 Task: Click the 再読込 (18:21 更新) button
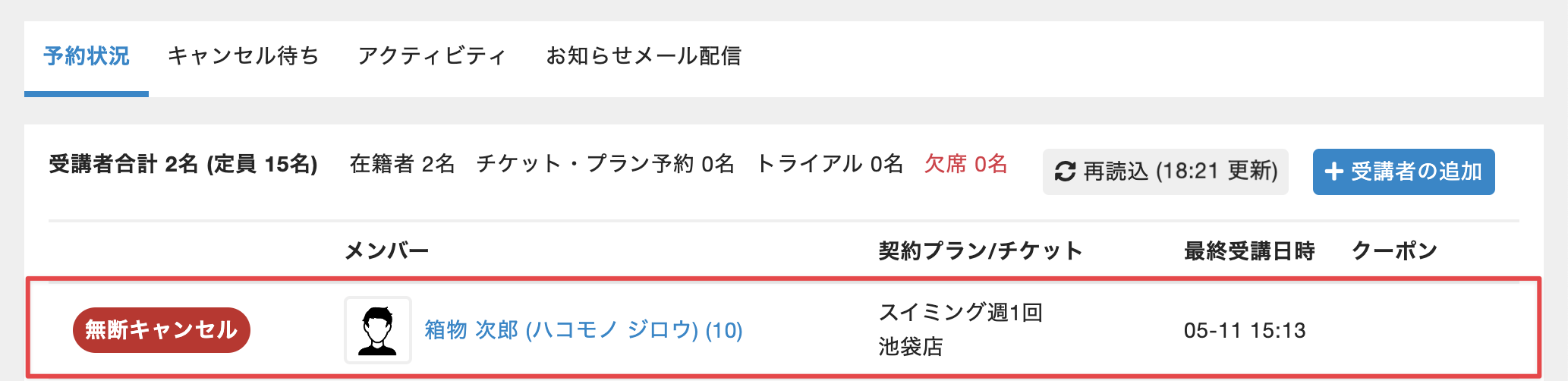click(1165, 172)
